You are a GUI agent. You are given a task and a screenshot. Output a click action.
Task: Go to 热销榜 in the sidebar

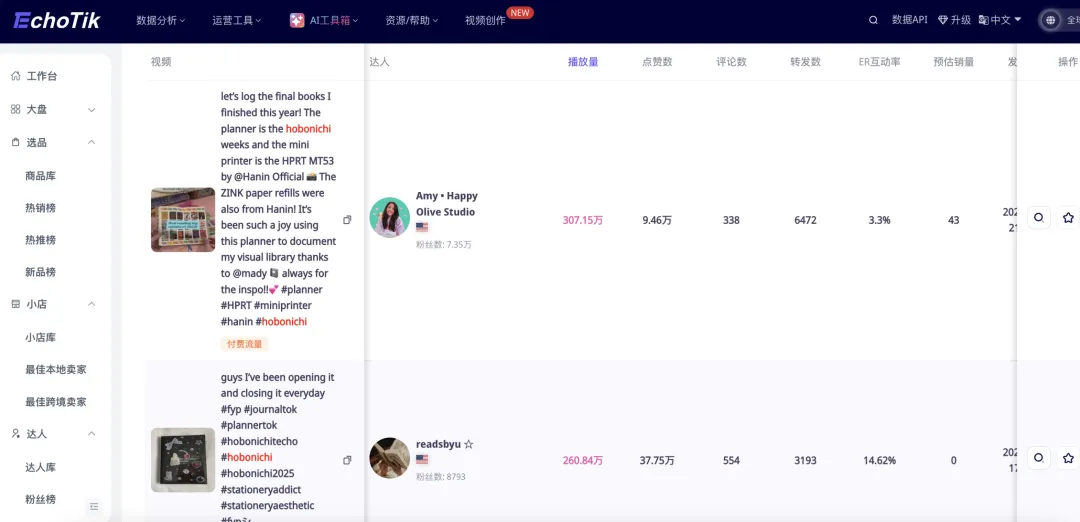(40, 208)
